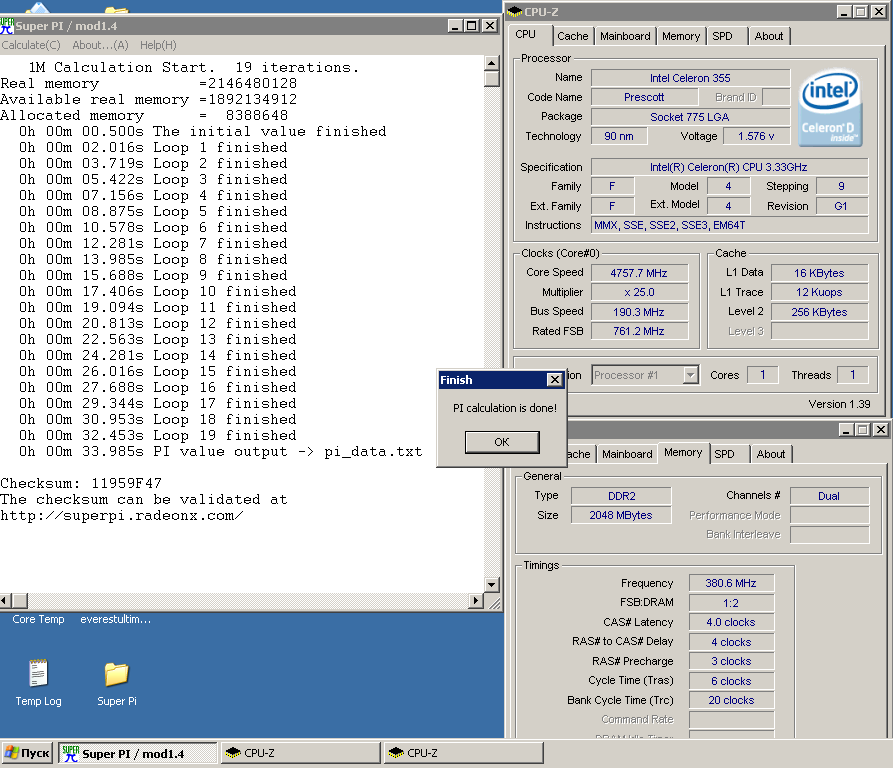Click the Instructions field 'MMX, SSE, SSE2, SSE3, EM64T'
Viewport: 893px width, 768px height.
(x=729, y=225)
